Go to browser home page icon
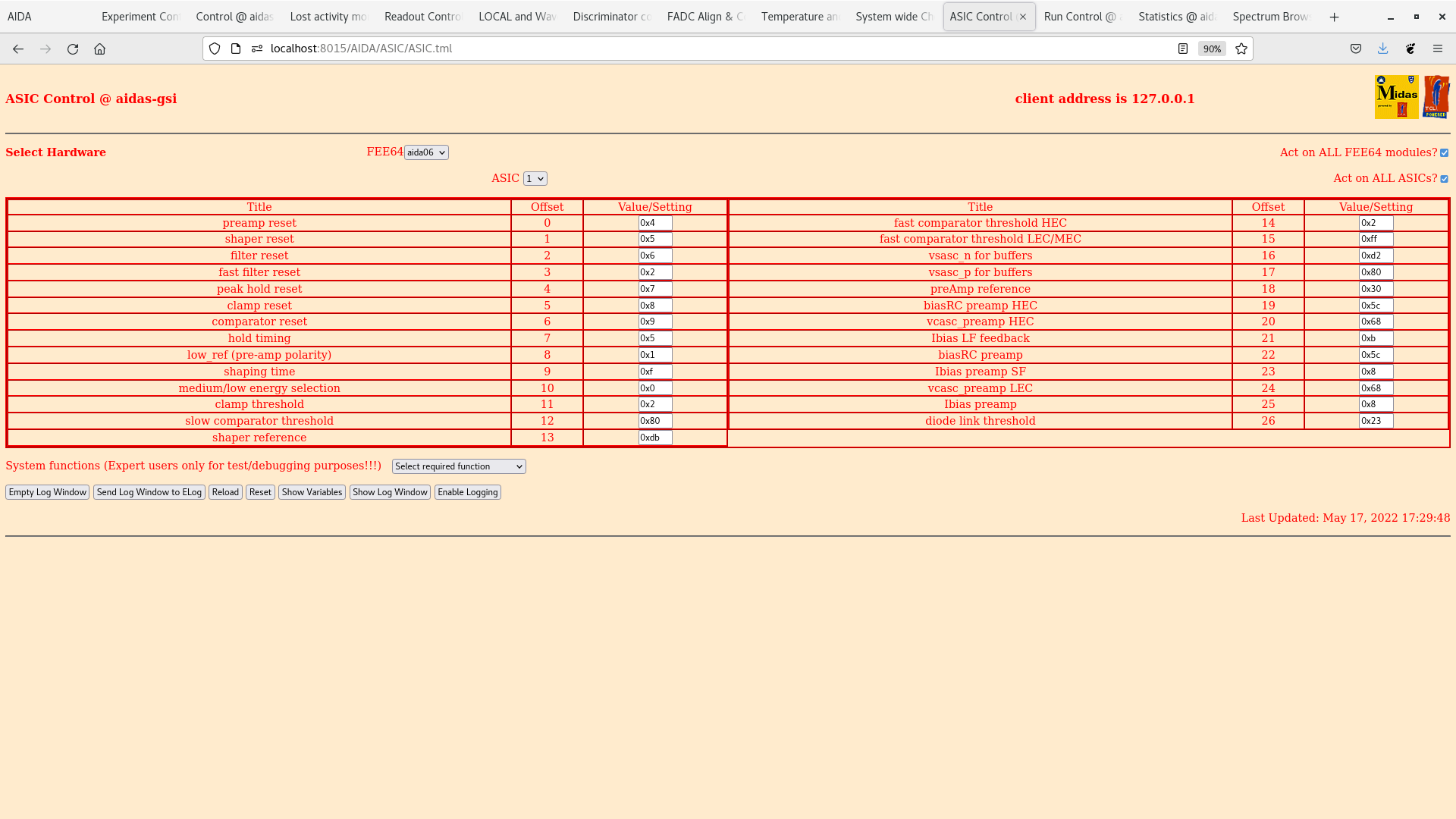Viewport: 1456px width, 819px height. click(99, 49)
